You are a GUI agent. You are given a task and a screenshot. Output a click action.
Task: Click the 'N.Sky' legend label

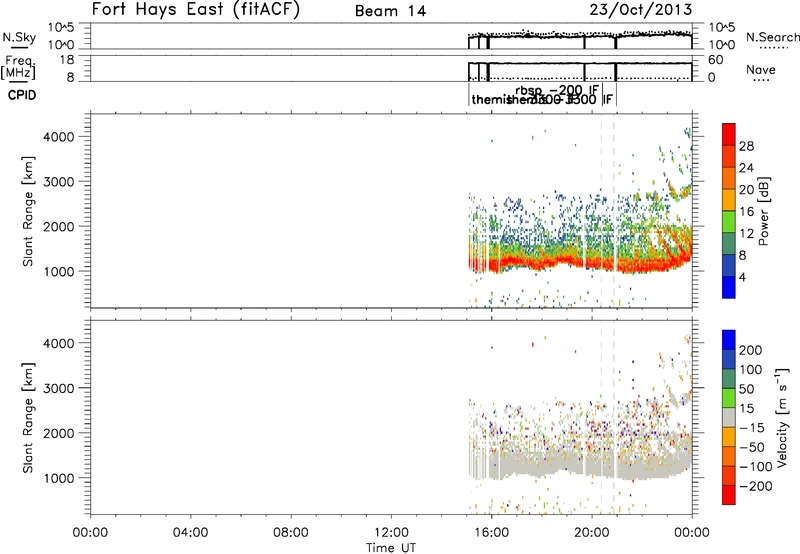(x=19, y=37)
